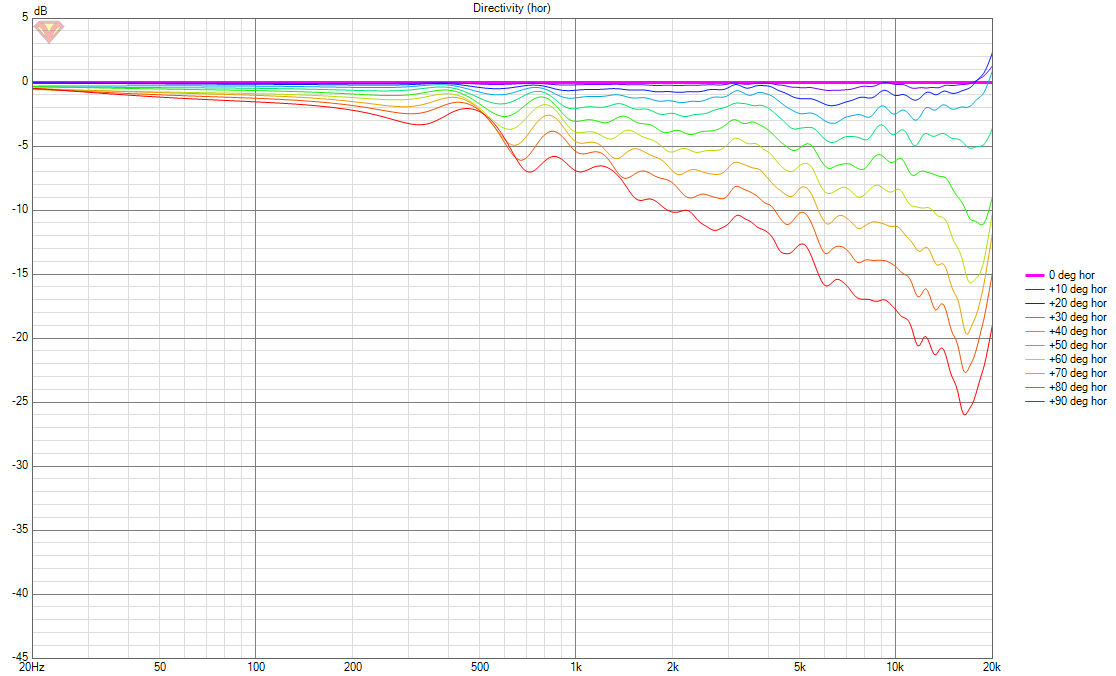Click the '-10' dB axis label
The width and height of the screenshot is (1116, 676).
[20, 210]
